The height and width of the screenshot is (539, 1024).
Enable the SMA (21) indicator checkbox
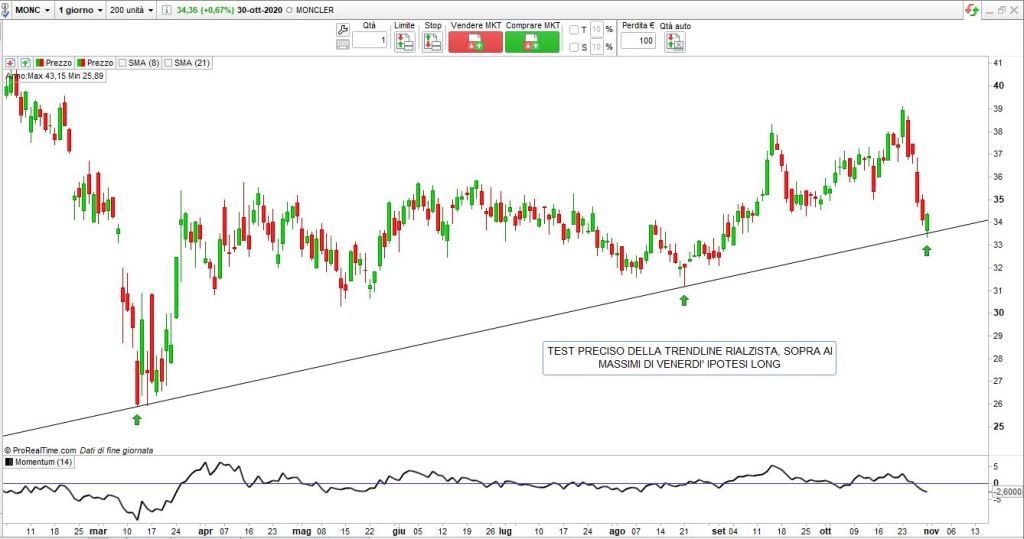(x=169, y=62)
